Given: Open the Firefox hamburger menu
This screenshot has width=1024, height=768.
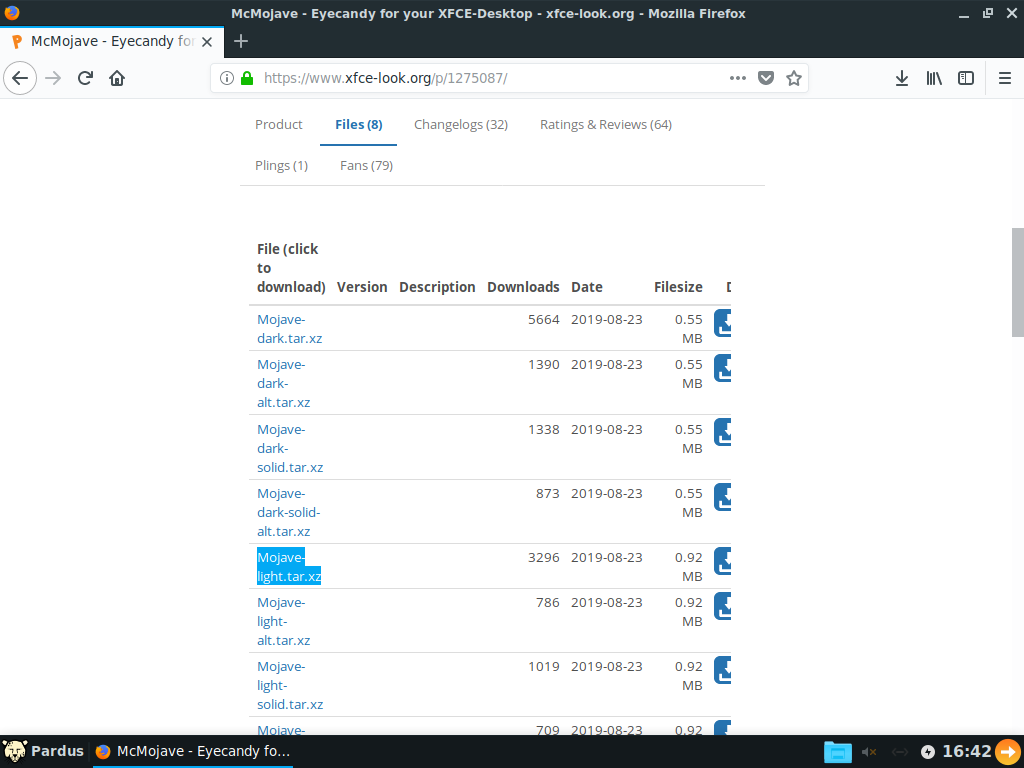Looking at the screenshot, I should coord(1005,78).
